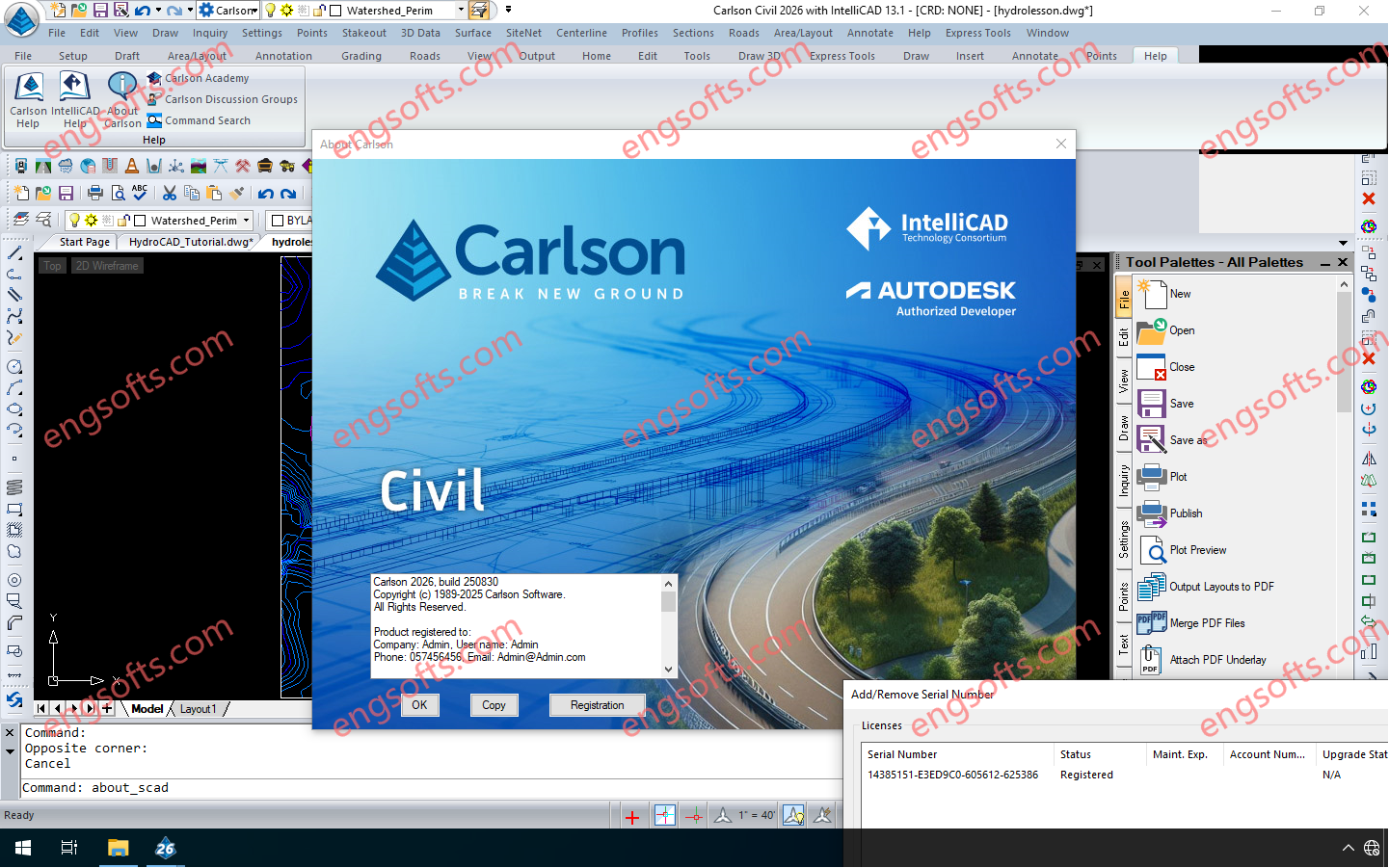
Task: Click Open folder icon in Tool Palettes
Action: (x=1152, y=330)
